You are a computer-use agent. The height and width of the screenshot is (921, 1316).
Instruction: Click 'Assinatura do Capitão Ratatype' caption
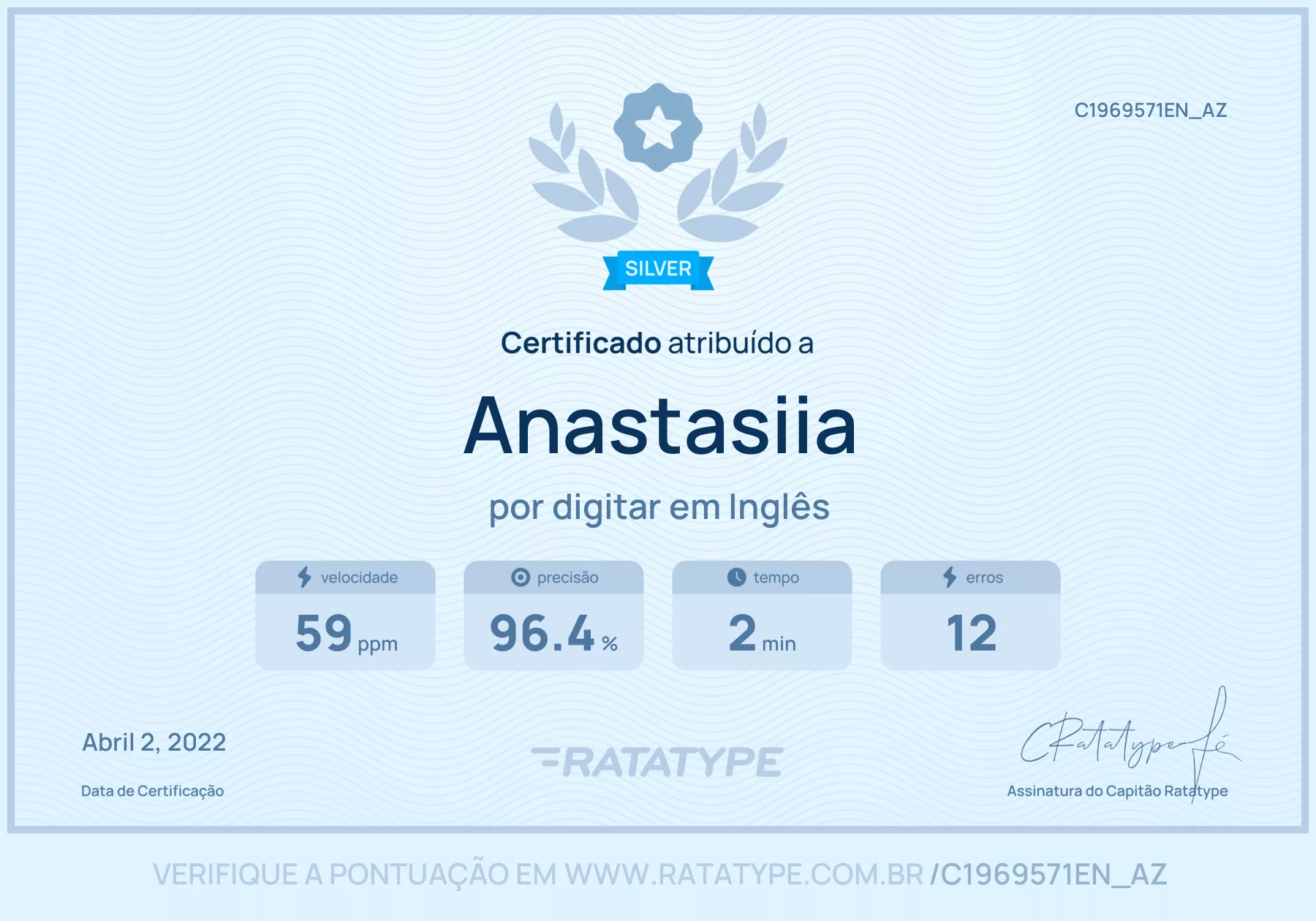tap(1117, 791)
